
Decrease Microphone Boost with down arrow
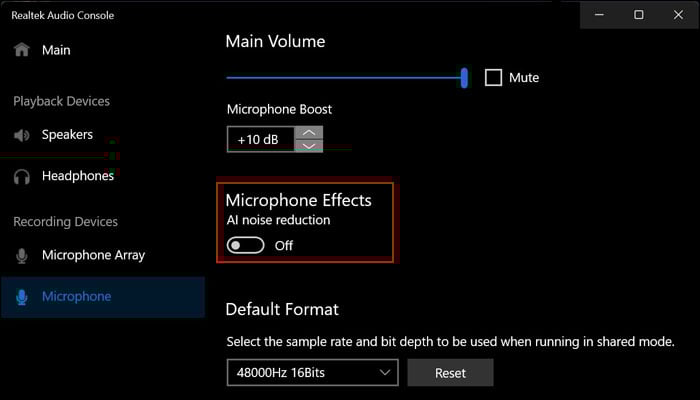pyautogui.click(x=309, y=146)
